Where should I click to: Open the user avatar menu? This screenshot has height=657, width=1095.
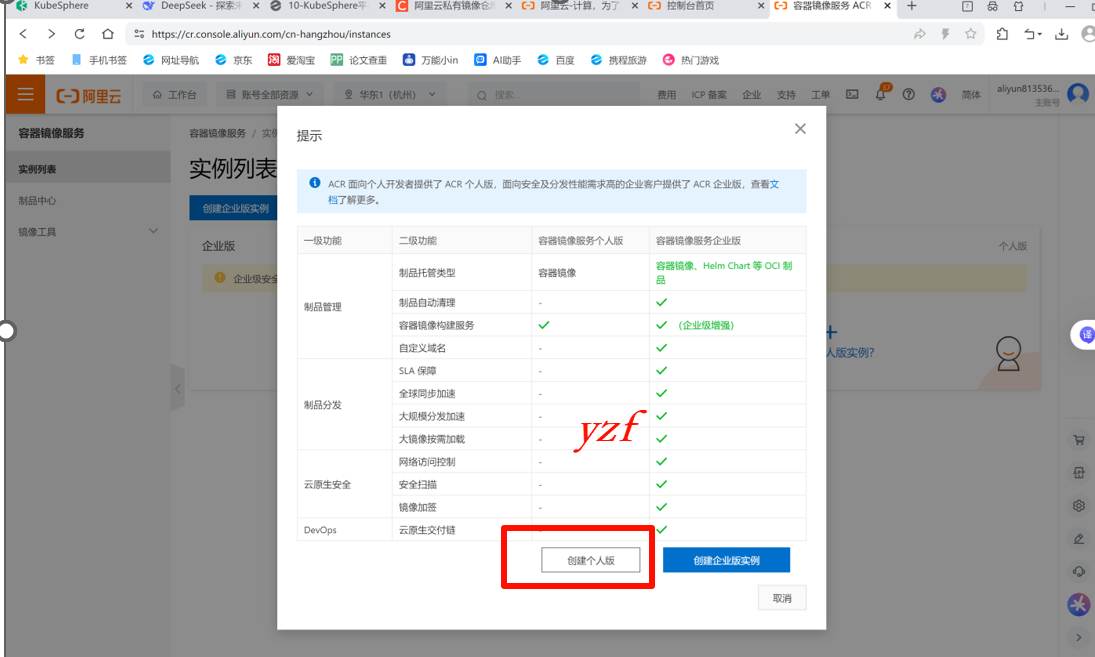pos(1078,93)
